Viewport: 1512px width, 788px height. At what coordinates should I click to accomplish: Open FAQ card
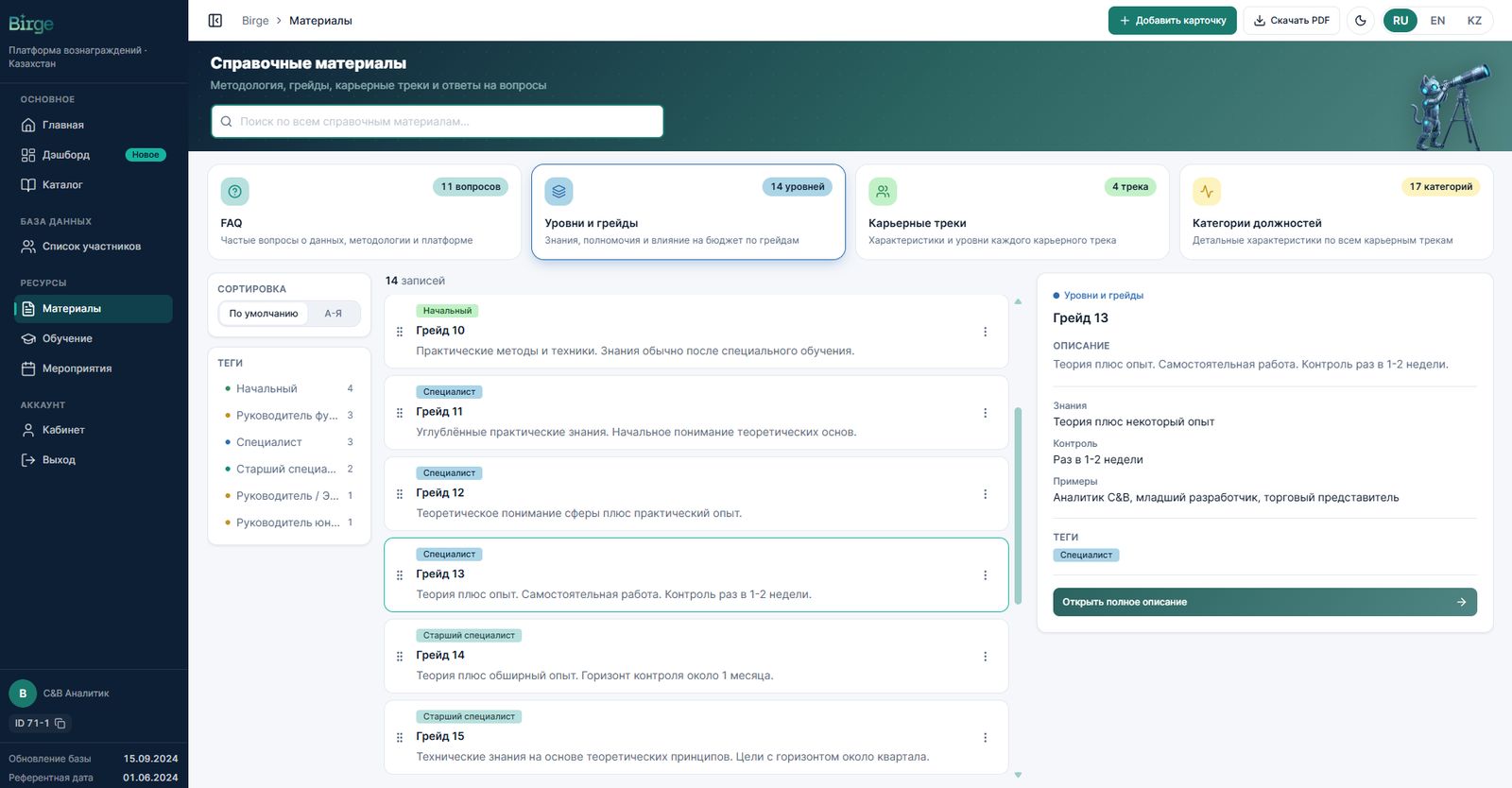click(364, 213)
